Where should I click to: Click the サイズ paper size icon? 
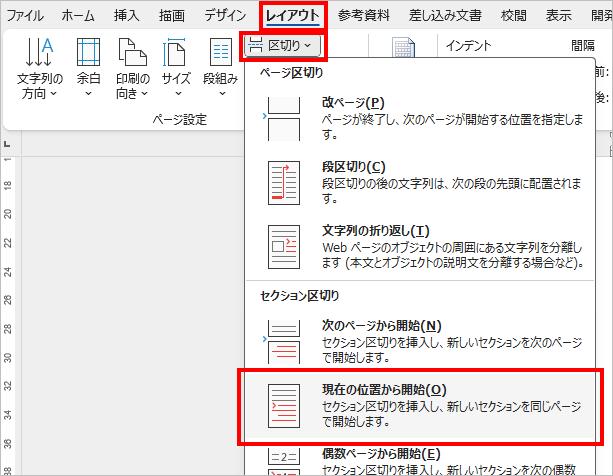[x=174, y=52]
